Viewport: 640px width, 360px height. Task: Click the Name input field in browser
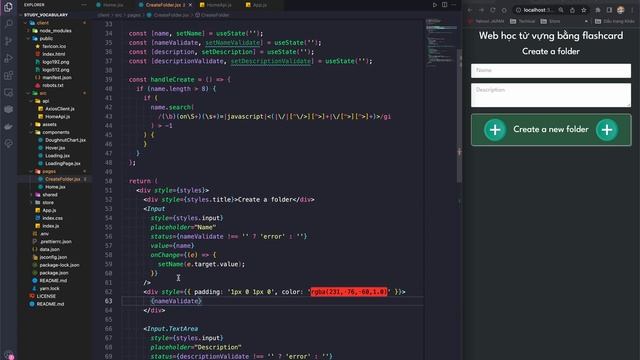point(551,71)
